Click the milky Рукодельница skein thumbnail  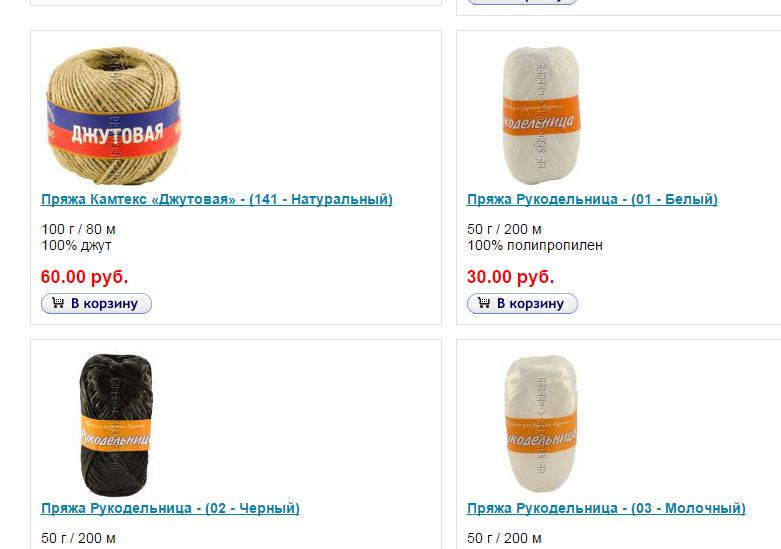pos(541,423)
